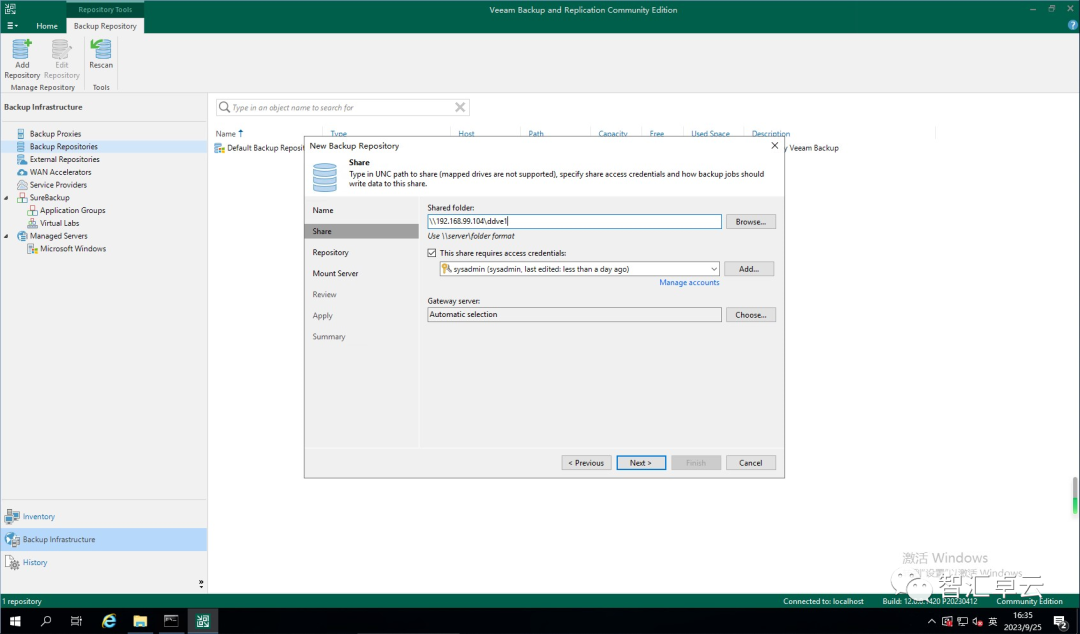Image resolution: width=1080 pixels, height=634 pixels.
Task: Select the Default Backup Repository row
Action: (259, 147)
